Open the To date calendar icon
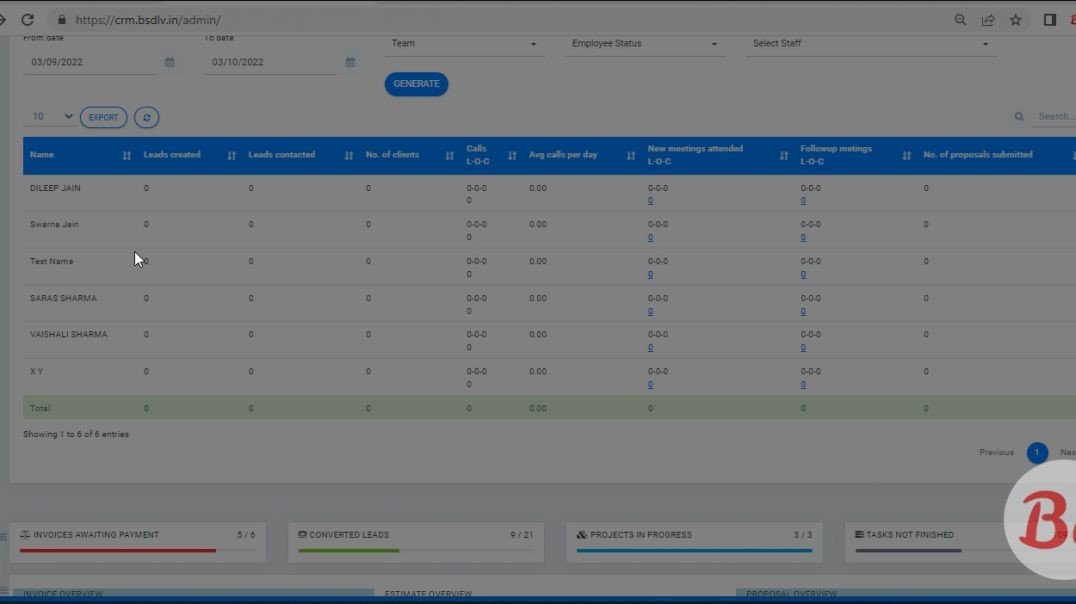The image size is (1076, 604). [349, 61]
